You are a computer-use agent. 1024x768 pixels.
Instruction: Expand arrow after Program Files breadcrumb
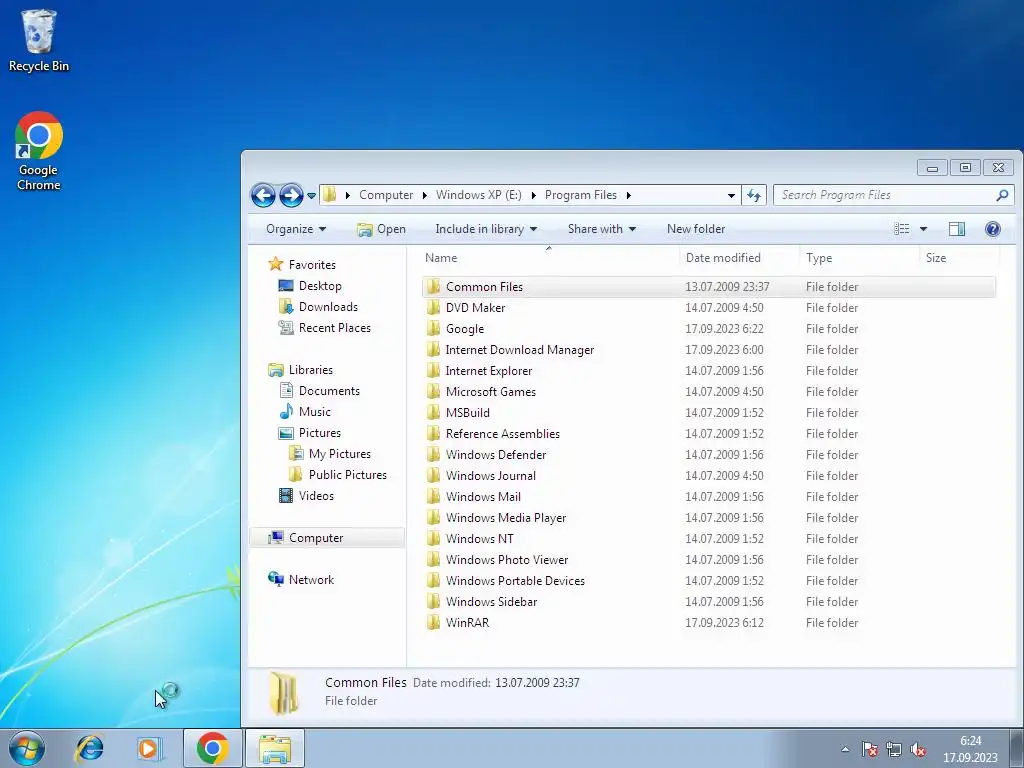pyautogui.click(x=629, y=195)
